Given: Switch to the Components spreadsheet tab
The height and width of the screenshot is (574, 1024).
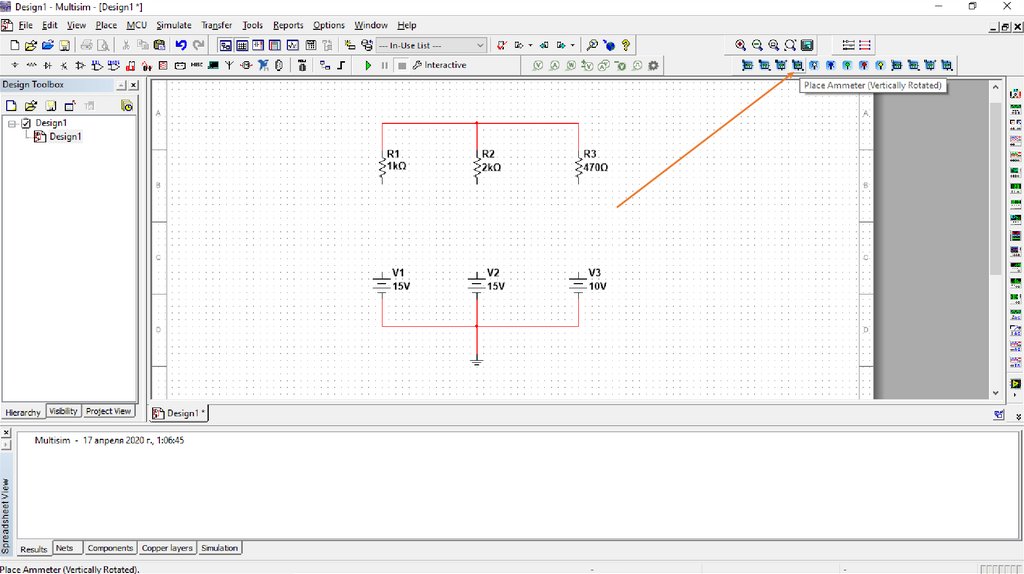Looking at the screenshot, I should tap(110, 548).
